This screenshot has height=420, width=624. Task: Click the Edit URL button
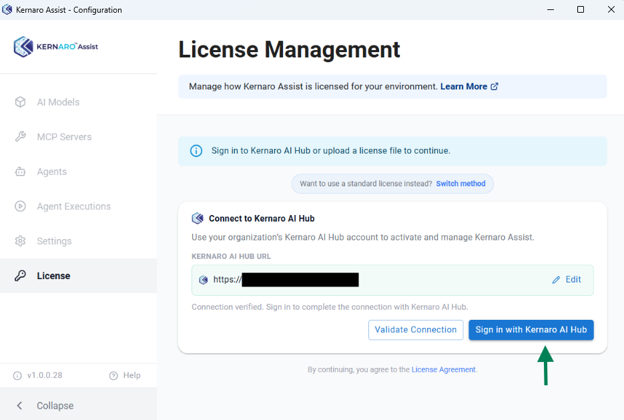pyautogui.click(x=566, y=280)
